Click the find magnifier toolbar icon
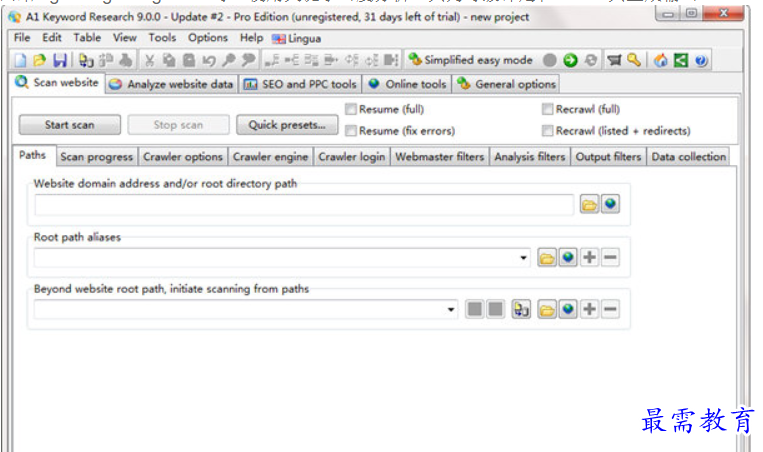This screenshot has height=452, width=763. pos(228,60)
